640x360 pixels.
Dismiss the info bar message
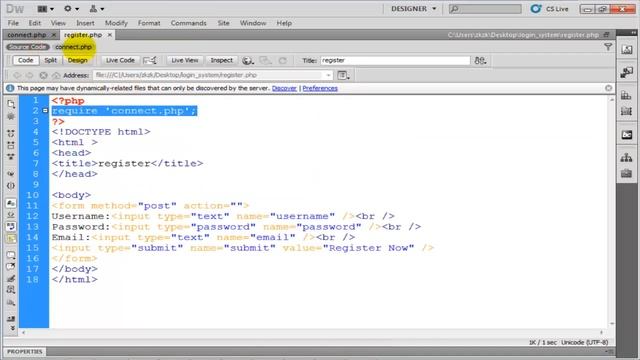coord(609,88)
